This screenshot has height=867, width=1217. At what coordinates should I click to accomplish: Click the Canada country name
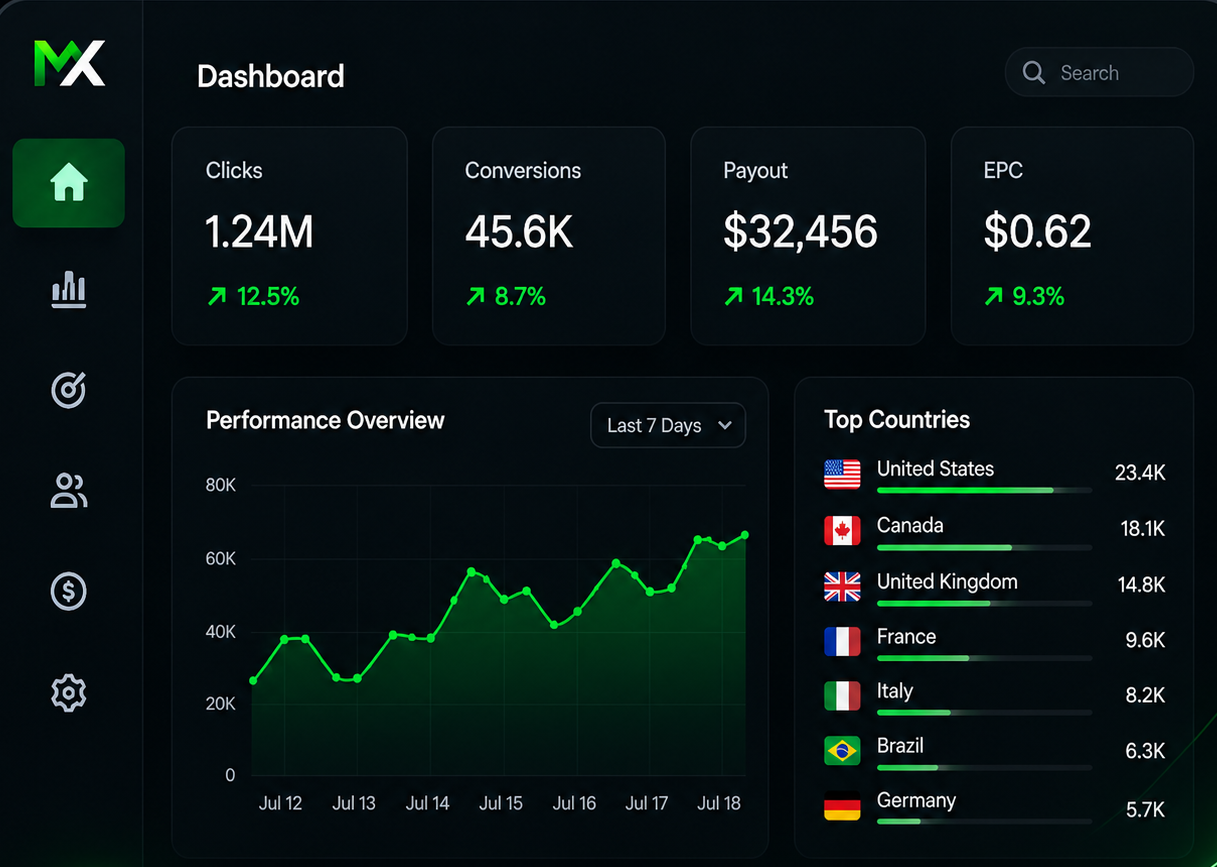click(910, 525)
